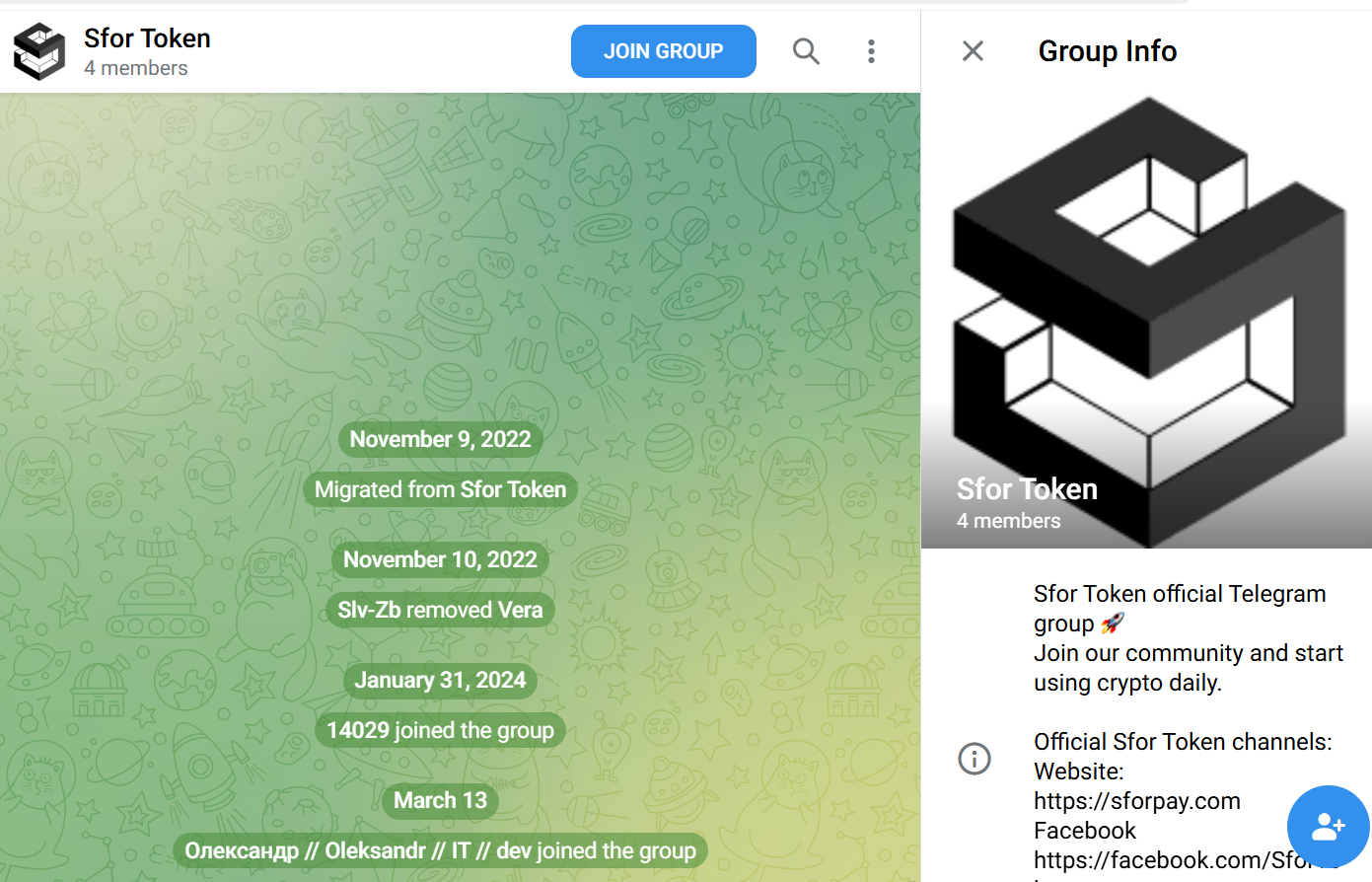
Task: Open the three-dot more options menu
Action: point(871,51)
